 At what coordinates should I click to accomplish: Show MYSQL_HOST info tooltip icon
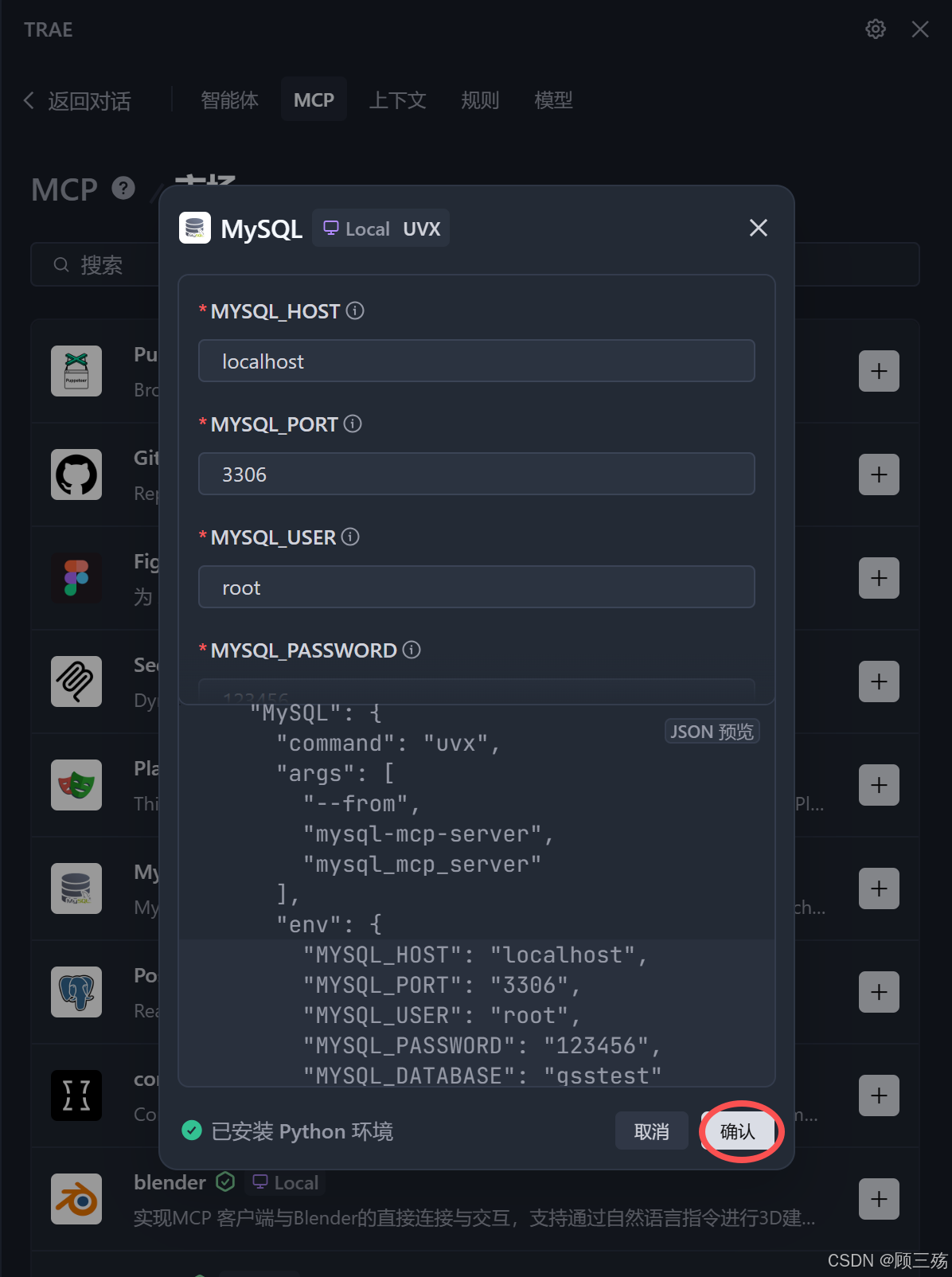coord(355,310)
